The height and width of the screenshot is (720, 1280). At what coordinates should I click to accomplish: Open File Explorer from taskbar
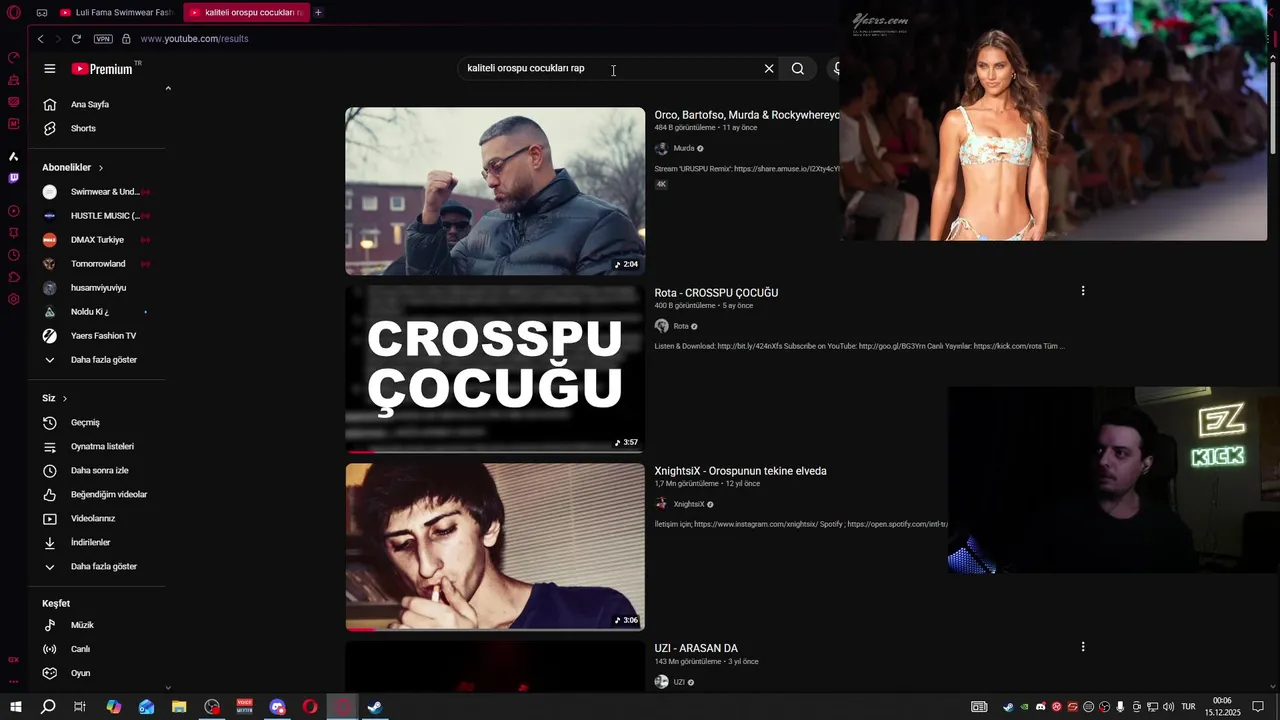(179, 707)
